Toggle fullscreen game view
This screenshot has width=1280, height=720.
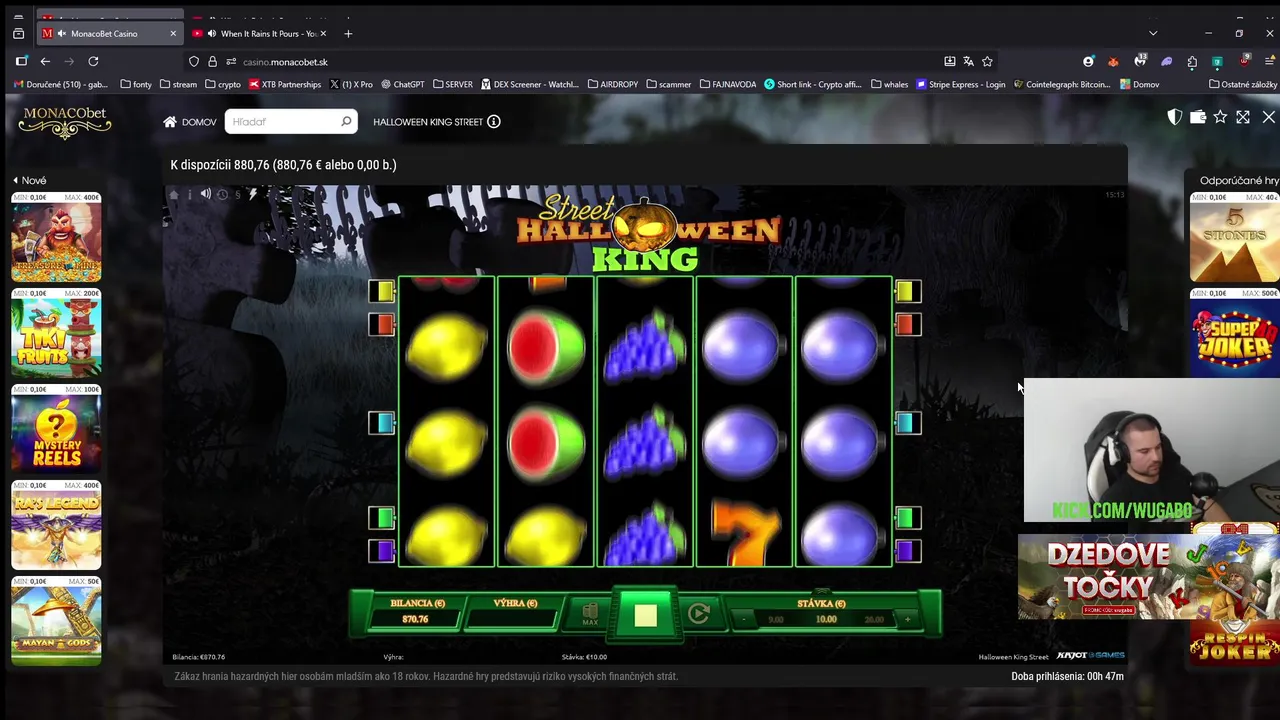(1243, 117)
